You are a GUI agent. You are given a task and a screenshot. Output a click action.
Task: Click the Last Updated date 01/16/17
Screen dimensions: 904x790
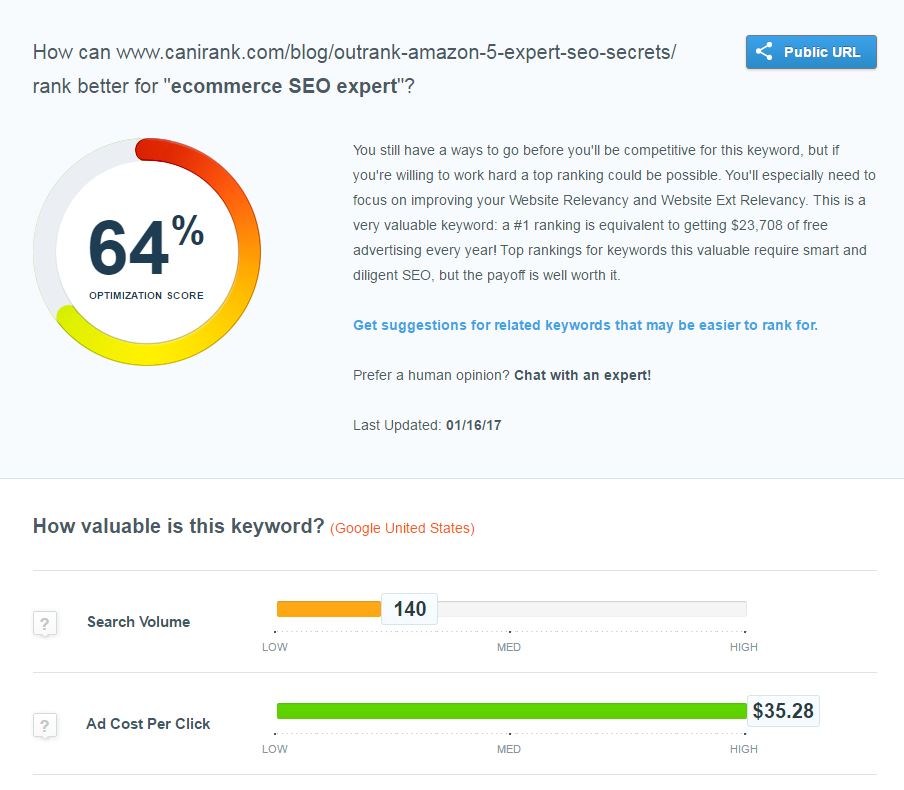tap(473, 426)
